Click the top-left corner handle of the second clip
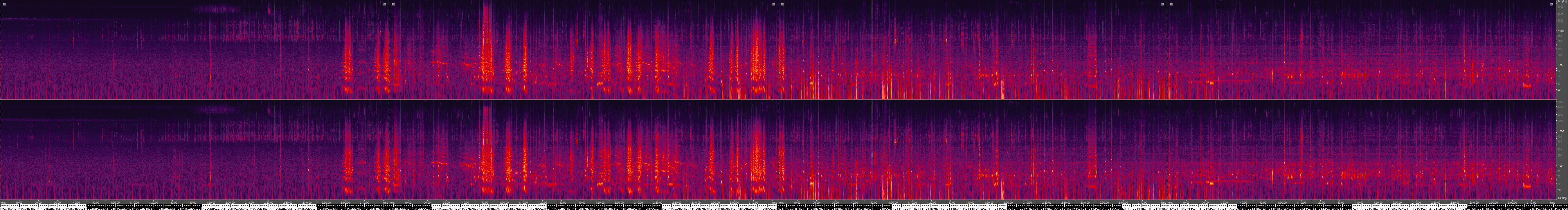The image size is (1568, 210). [x=394, y=4]
